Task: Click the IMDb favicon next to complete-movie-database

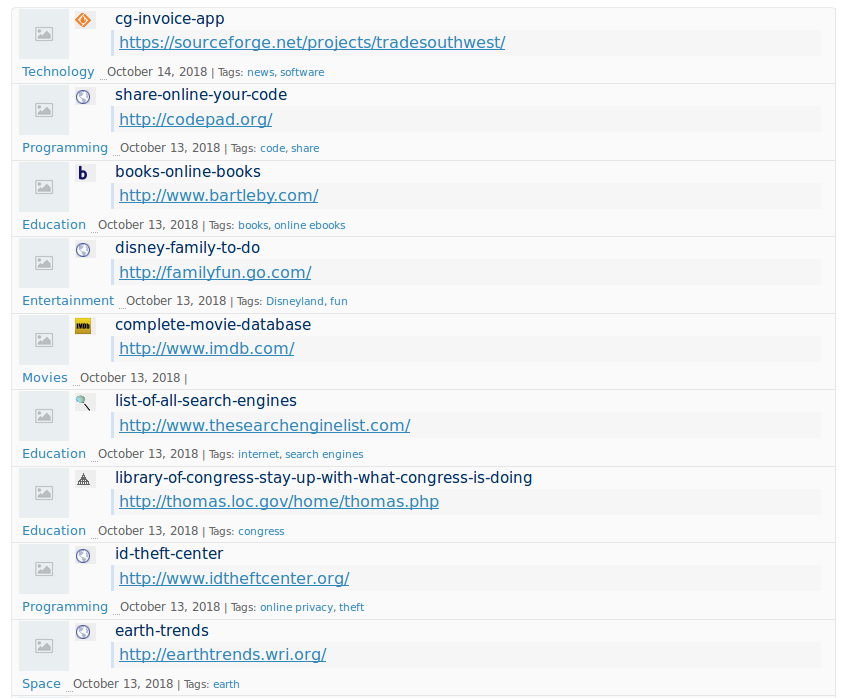Action: click(83, 325)
